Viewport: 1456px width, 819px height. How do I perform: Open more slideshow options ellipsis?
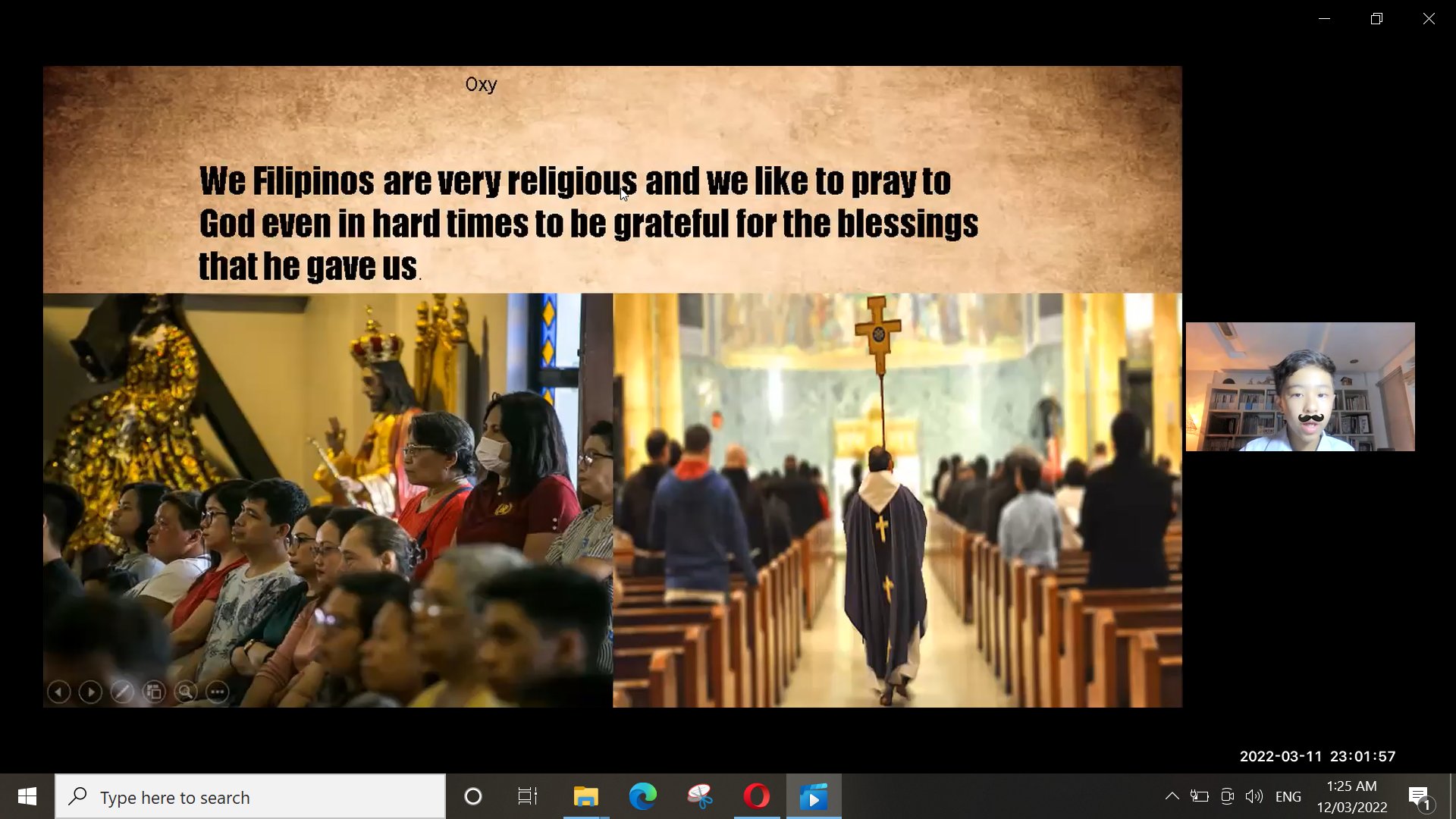click(218, 692)
